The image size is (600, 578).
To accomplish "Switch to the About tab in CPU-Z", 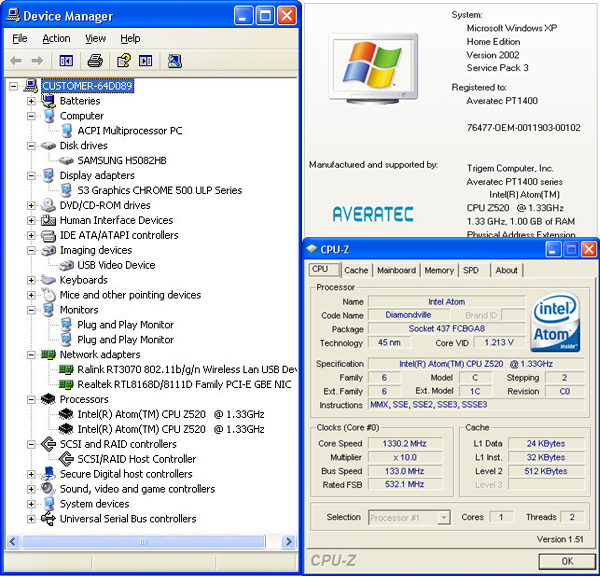I will pyautogui.click(x=506, y=270).
